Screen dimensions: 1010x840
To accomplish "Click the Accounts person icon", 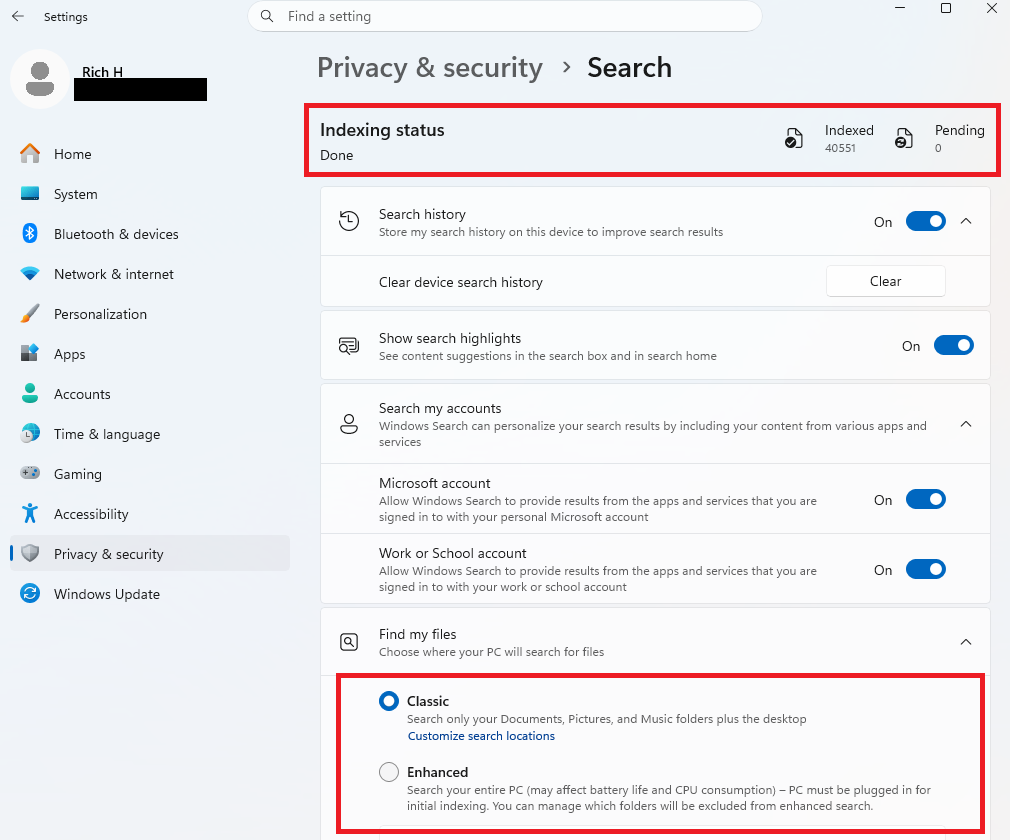I will click(x=30, y=393).
